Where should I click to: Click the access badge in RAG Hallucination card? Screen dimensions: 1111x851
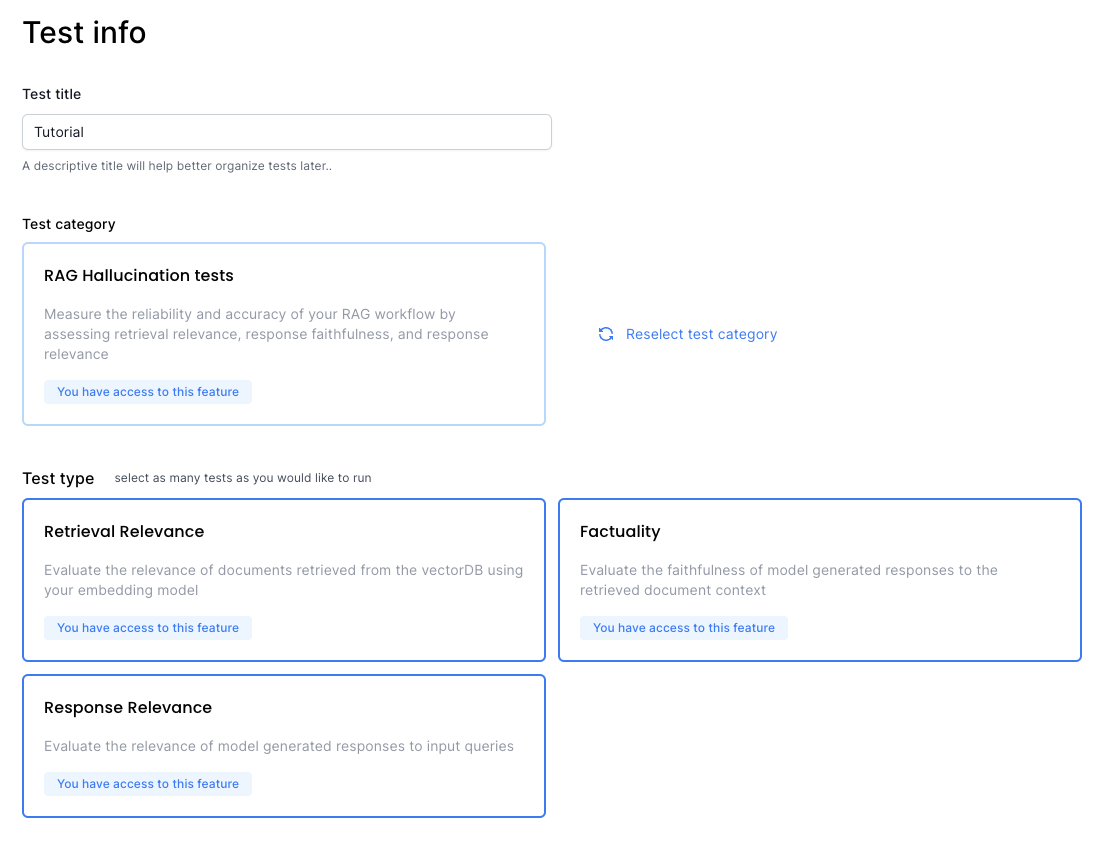pyautogui.click(x=148, y=392)
